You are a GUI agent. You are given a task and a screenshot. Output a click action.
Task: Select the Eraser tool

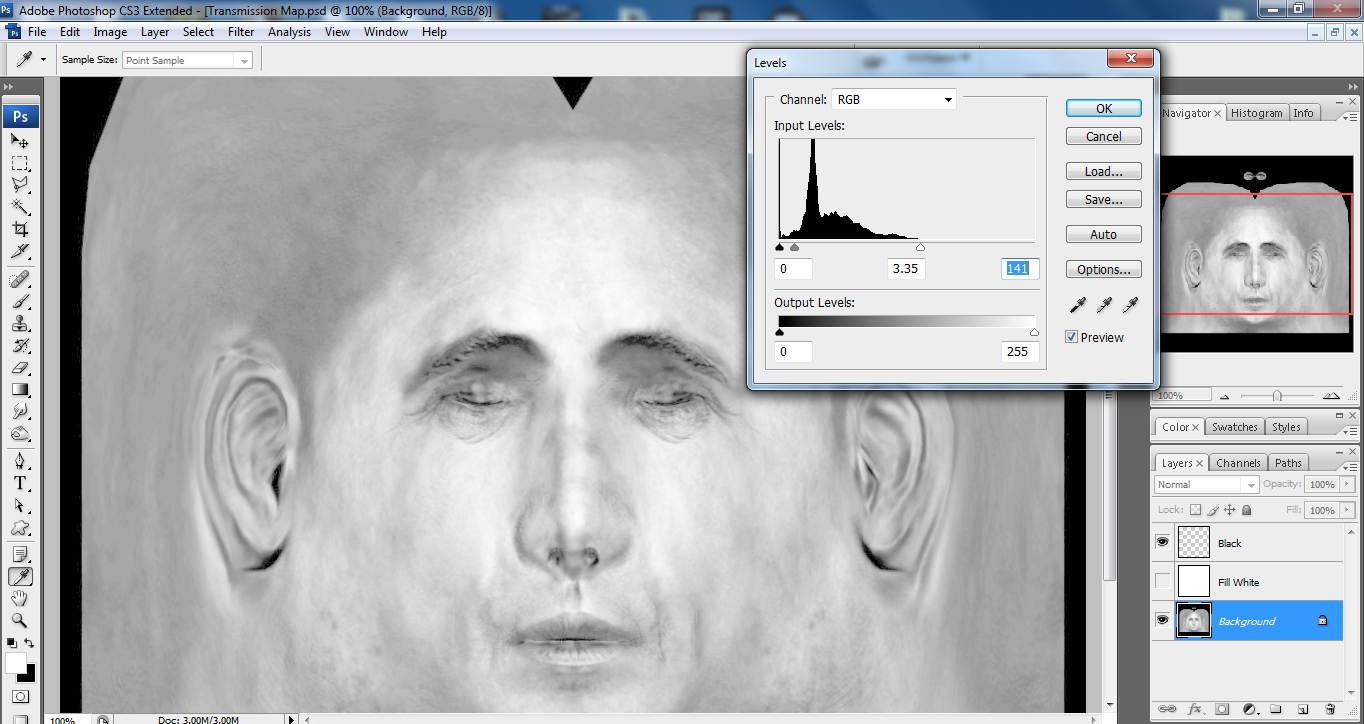[20, 367]
